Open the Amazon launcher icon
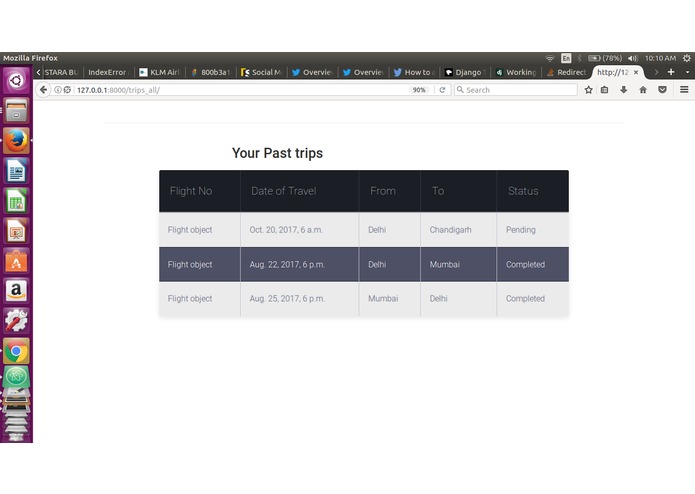The width and height of the screenshot is (695, 494). (16, 291)
